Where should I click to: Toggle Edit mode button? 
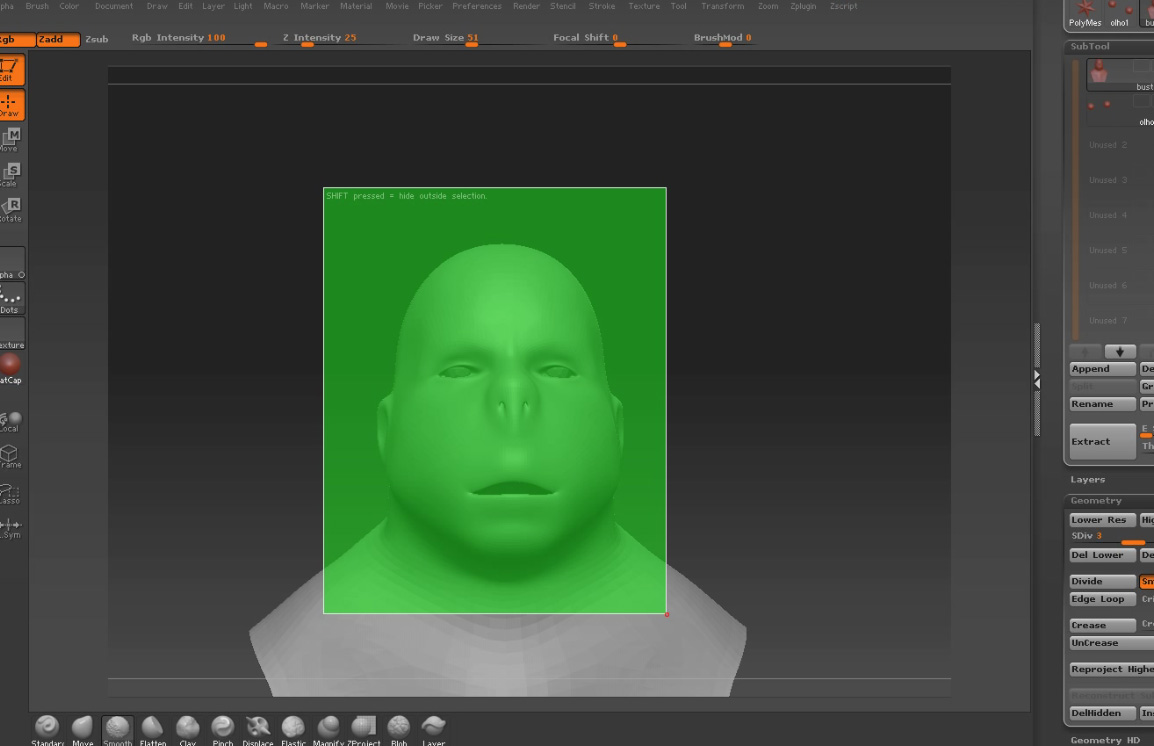coord(10,70)
